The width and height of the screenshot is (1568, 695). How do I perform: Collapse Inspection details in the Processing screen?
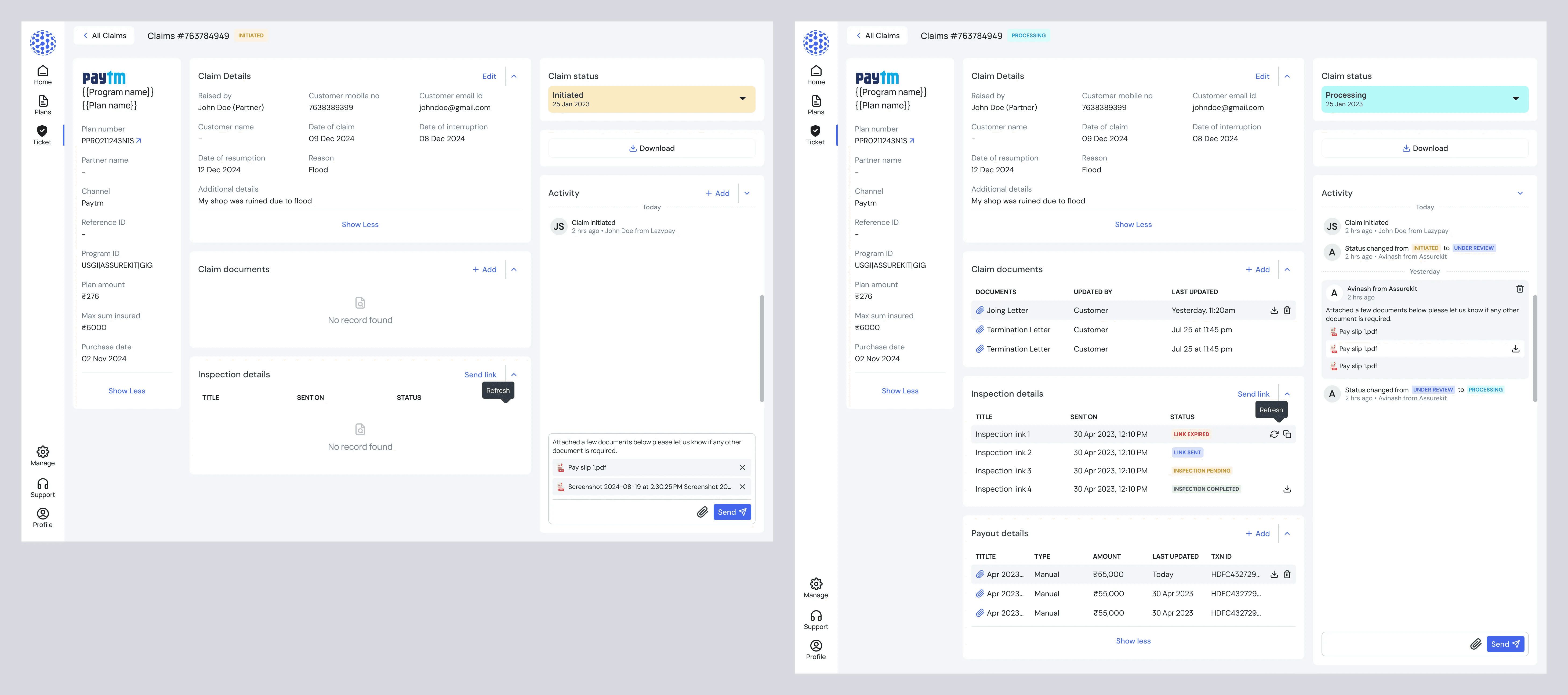coord(1287,394)
